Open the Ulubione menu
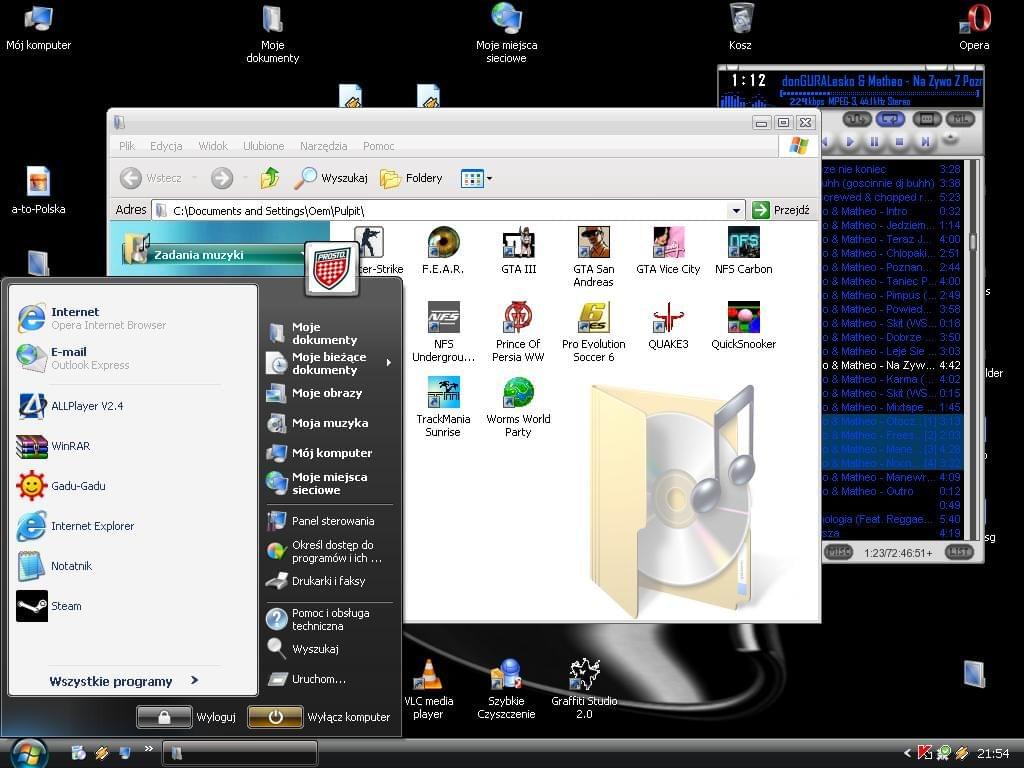 [264, 146]
